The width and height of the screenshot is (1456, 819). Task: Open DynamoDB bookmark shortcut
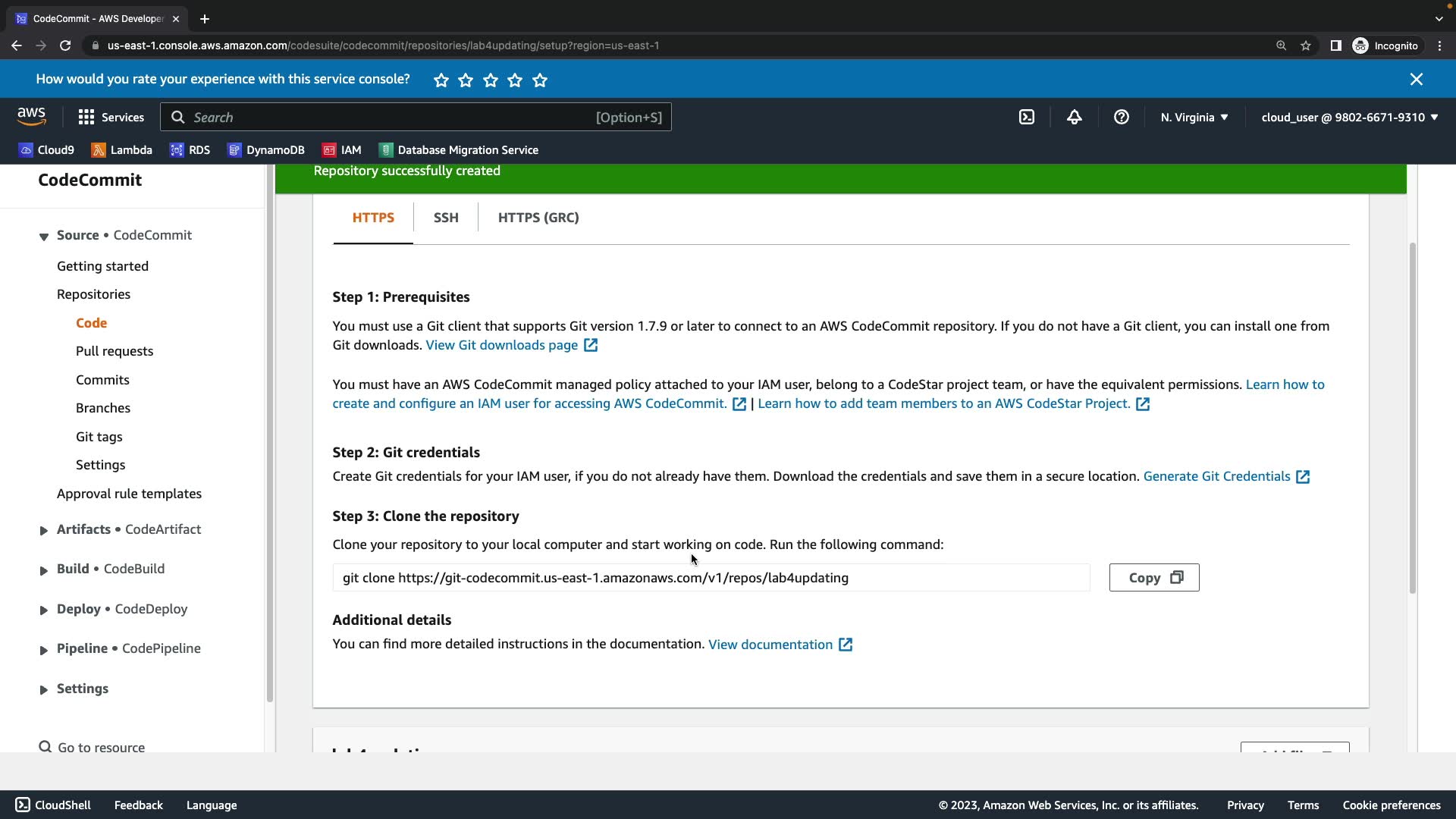click(x=265, y=150)
